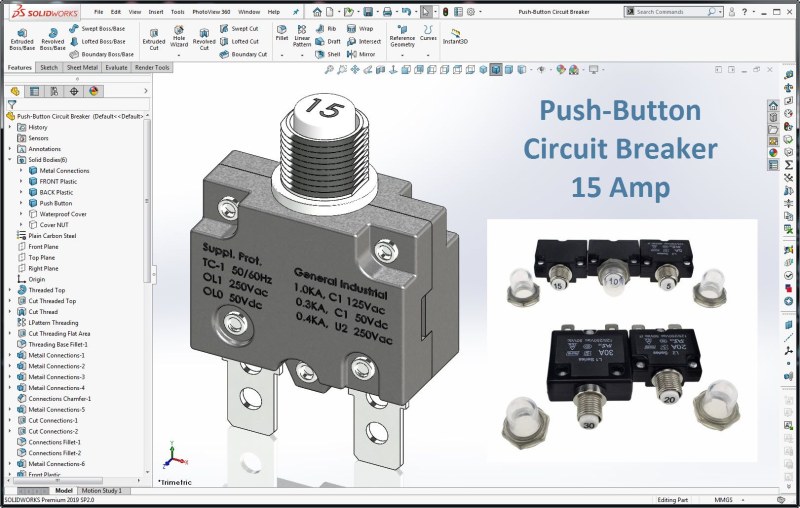This screenshot has width=800, height=508.
Task: Collapse the Solid Bodies(6) folder
Action: (10, 159)
